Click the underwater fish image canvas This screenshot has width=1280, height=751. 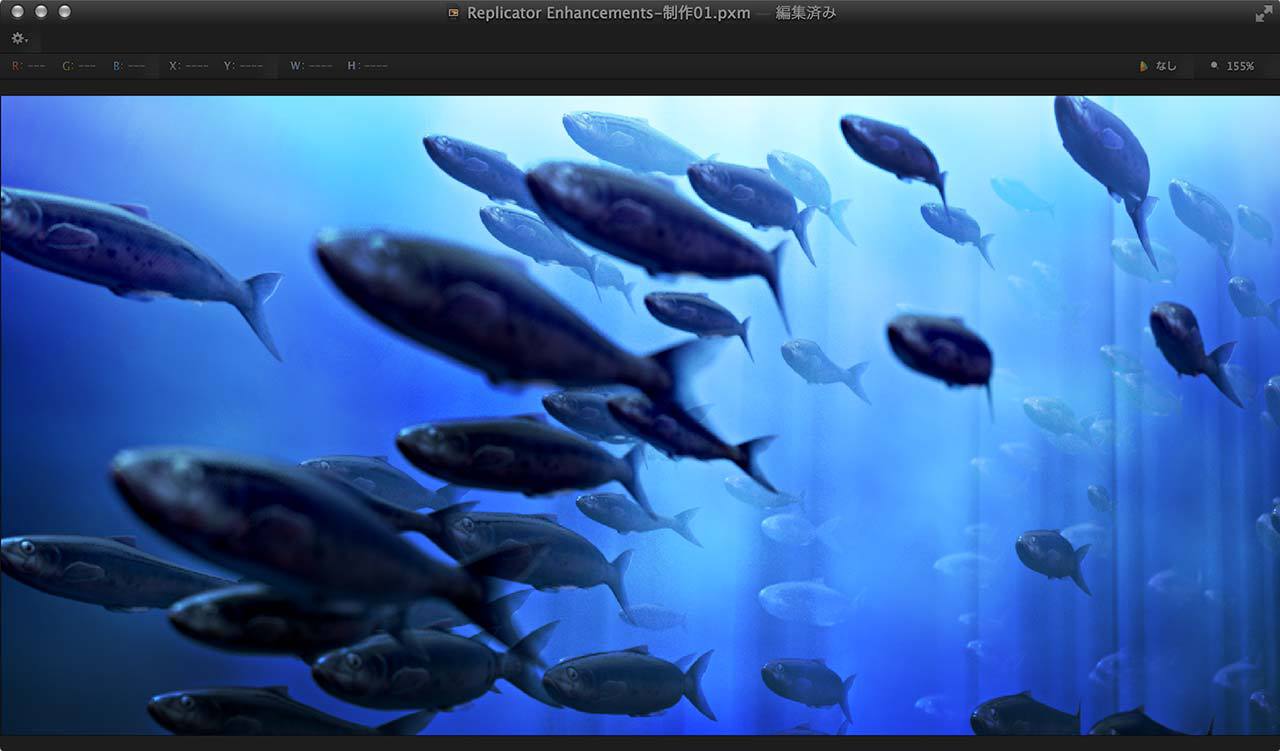coord(640,415)
